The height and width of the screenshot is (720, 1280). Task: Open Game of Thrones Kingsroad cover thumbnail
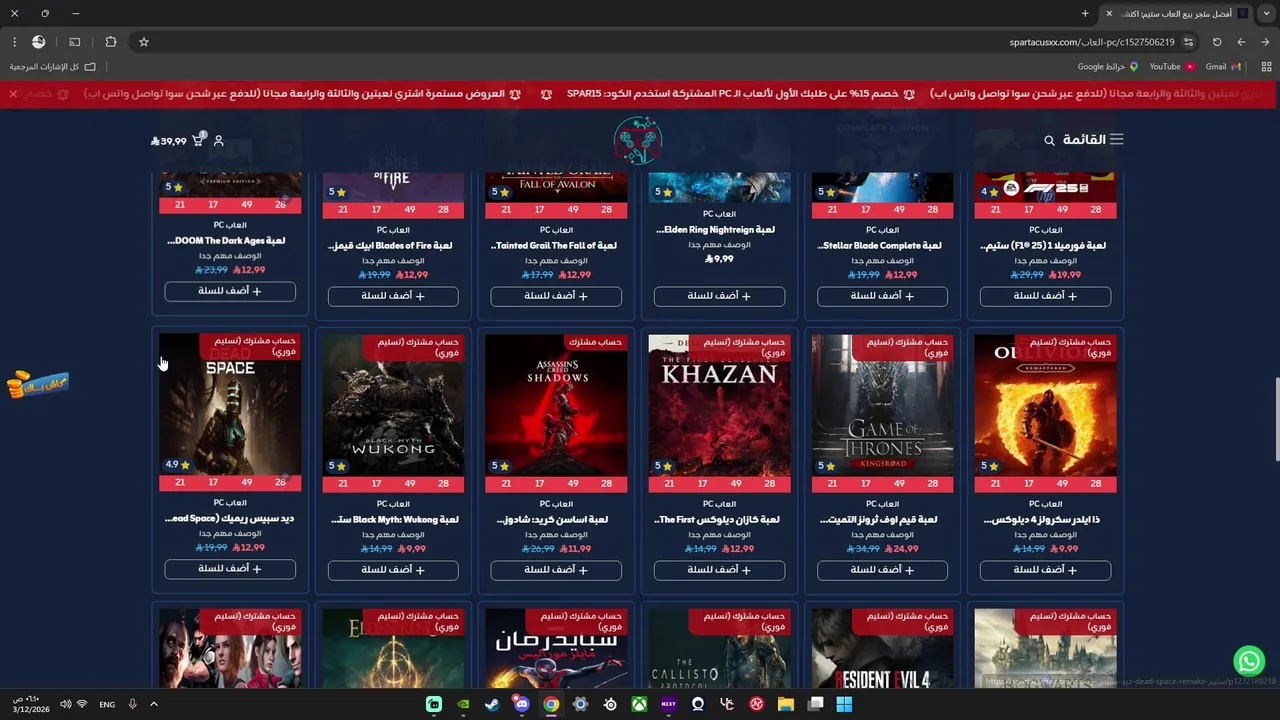pyautogui.click(x=882, y=404)
